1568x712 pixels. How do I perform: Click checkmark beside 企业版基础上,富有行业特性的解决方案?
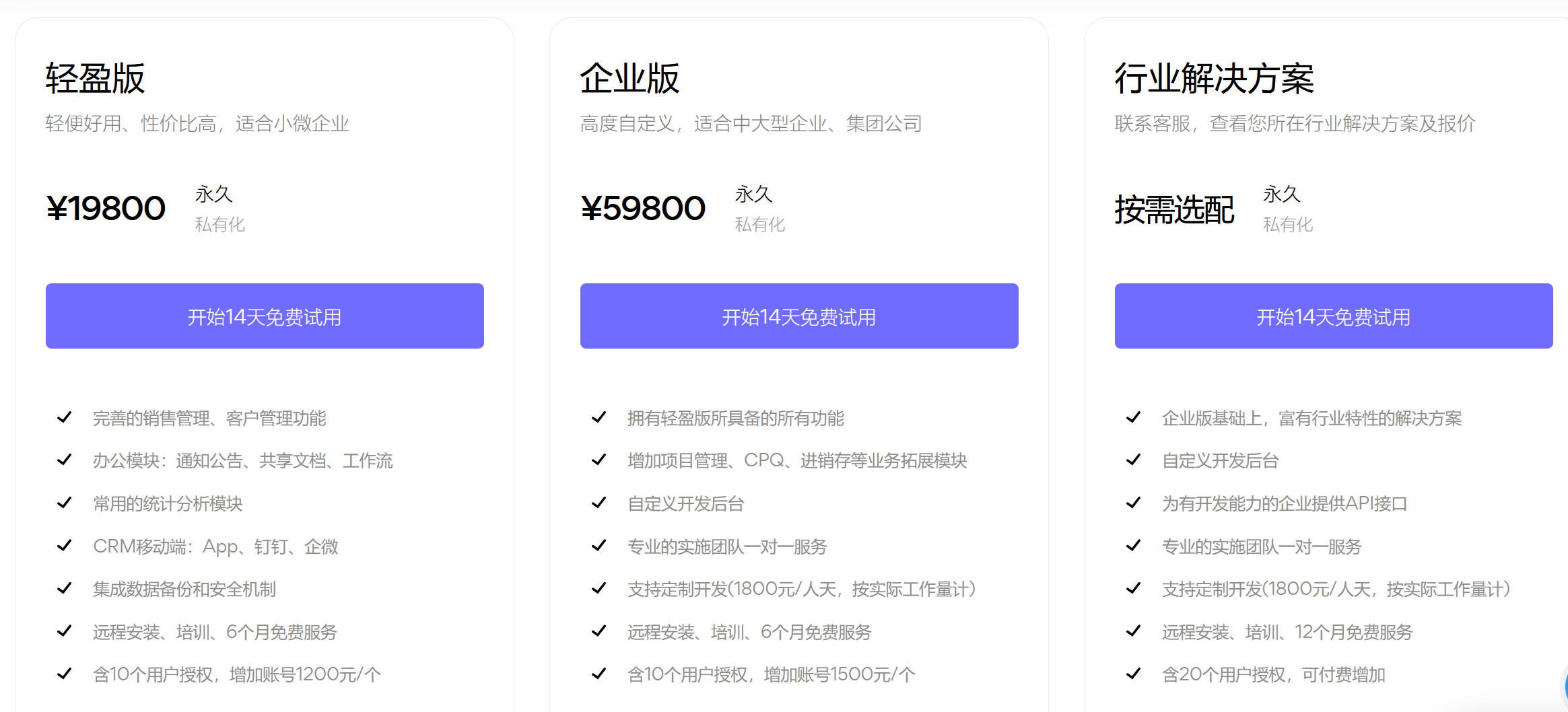coord(1134,417)
